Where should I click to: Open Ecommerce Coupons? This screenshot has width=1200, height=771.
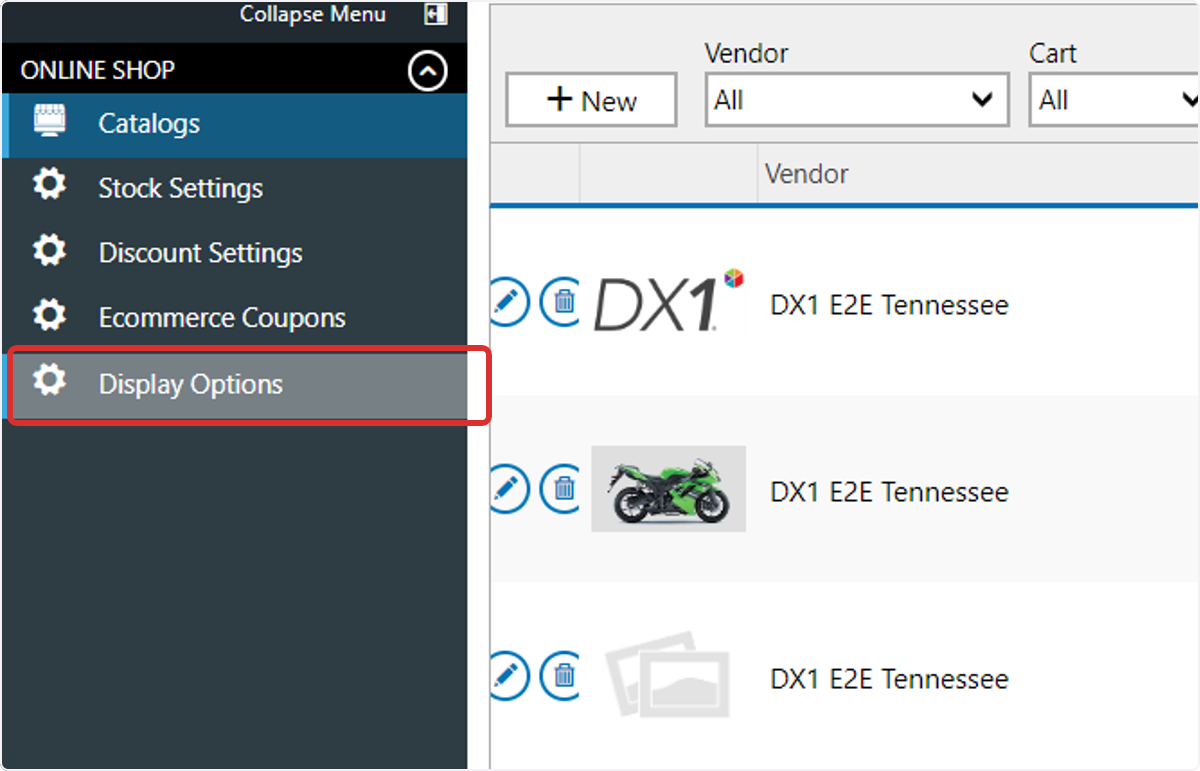click(x=234, y=318)
